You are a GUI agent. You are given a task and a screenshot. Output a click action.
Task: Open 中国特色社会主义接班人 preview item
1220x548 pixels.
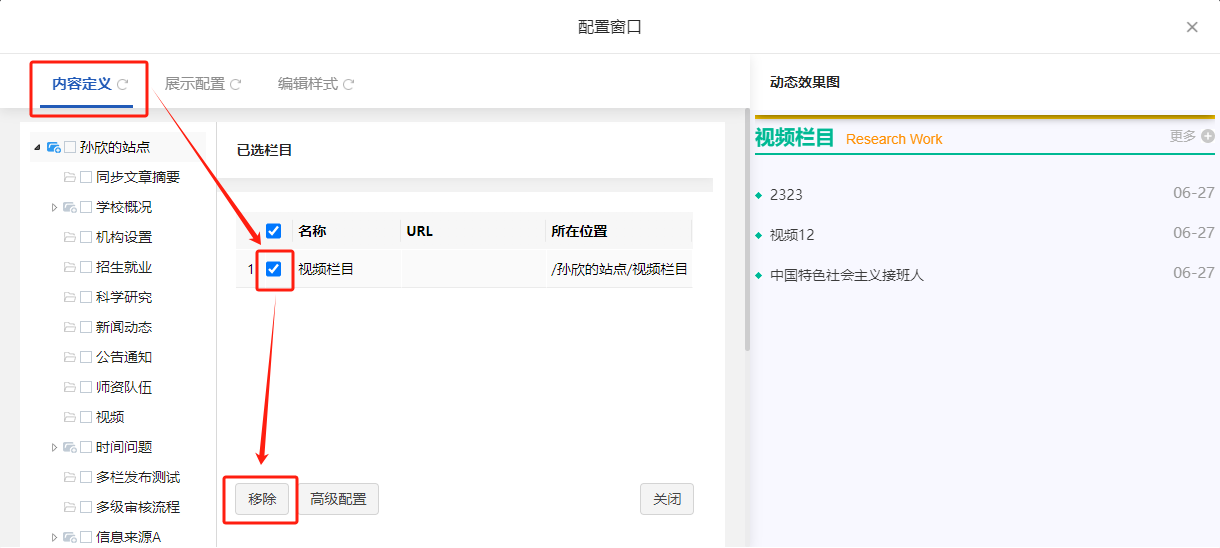tap(847, 275)
